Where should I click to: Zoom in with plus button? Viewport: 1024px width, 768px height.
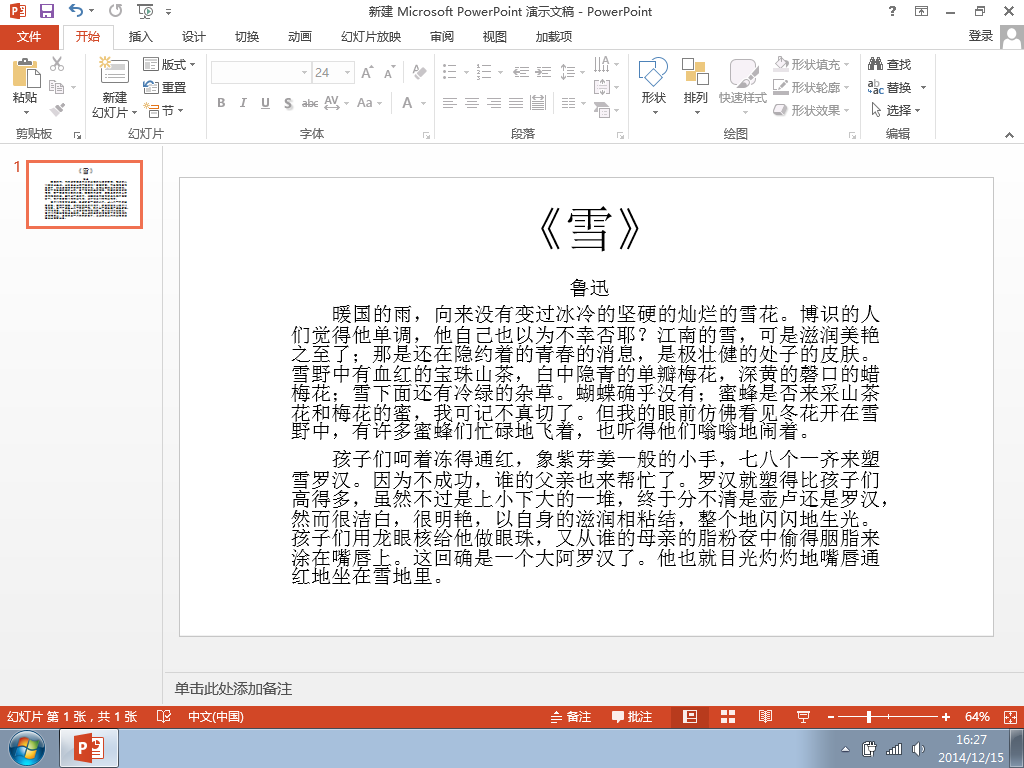coord(946,716)
